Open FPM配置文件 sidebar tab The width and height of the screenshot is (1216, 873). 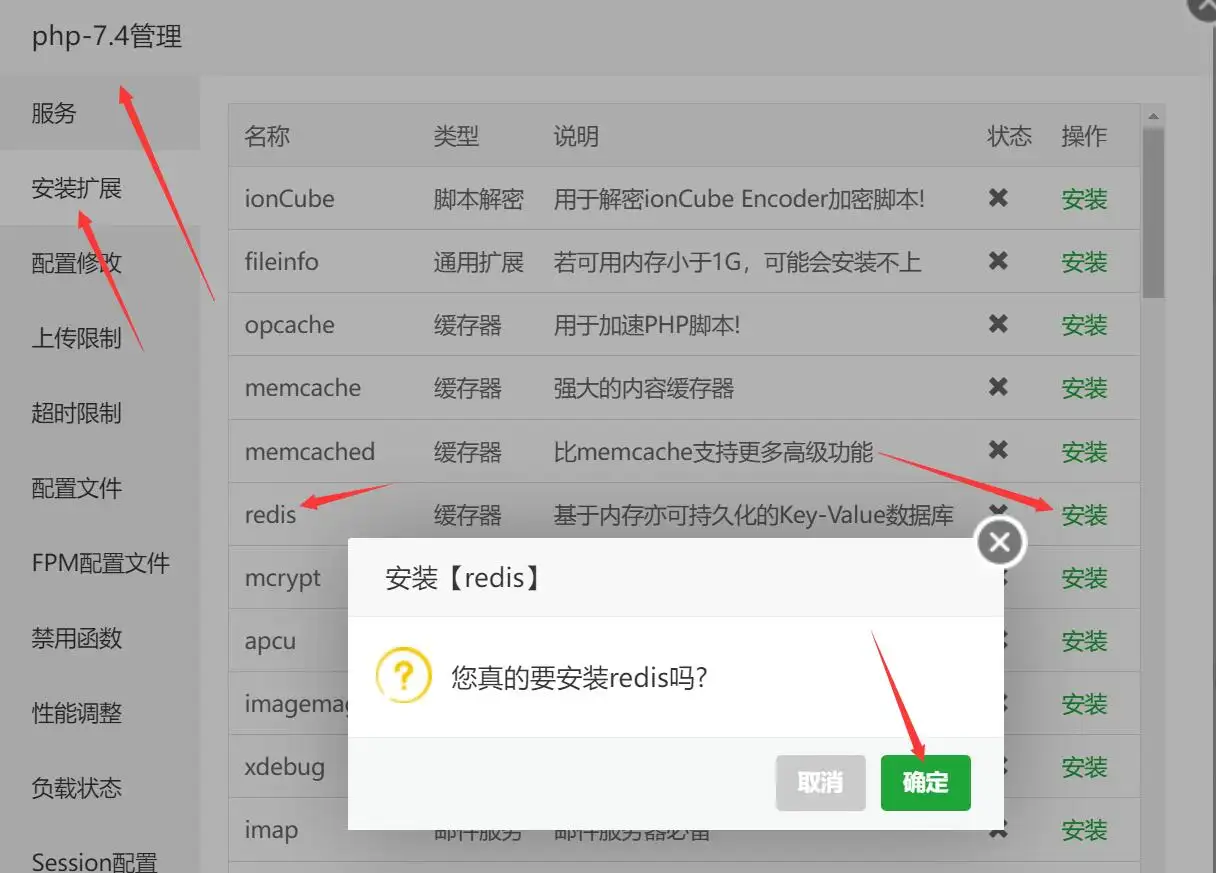point(100,563)
